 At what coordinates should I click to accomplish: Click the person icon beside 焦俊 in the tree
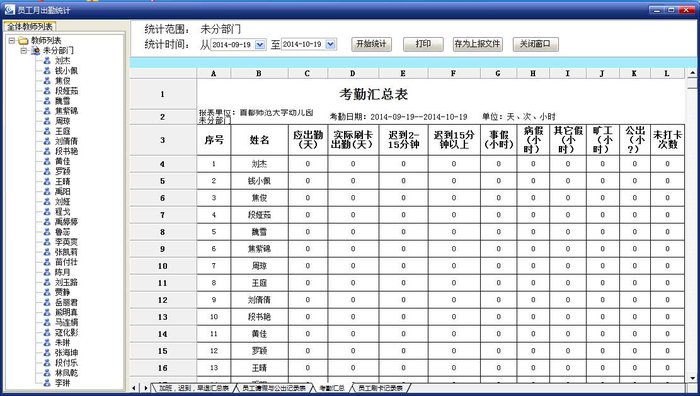[47, 81]
